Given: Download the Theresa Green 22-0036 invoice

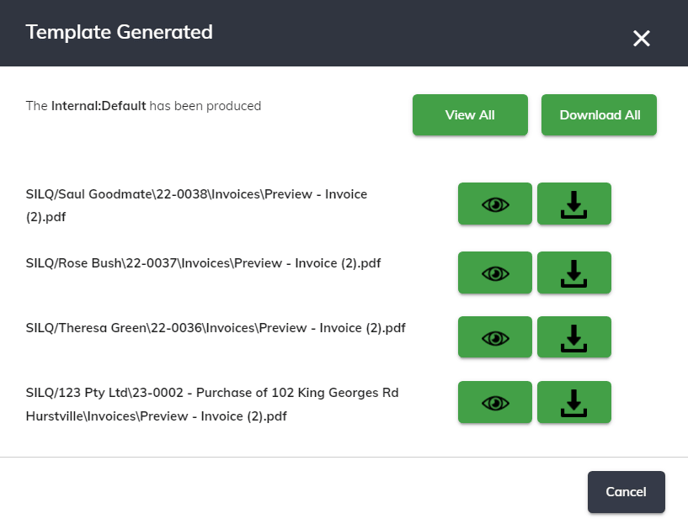Looking at the screenshot, I should [x=574, y=337].
